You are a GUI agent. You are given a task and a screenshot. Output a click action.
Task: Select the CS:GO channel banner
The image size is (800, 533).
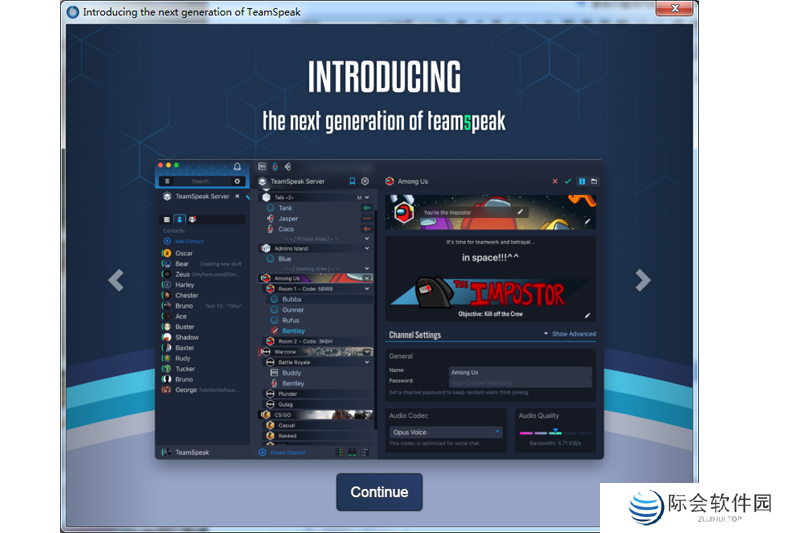(x=316, y=415)
